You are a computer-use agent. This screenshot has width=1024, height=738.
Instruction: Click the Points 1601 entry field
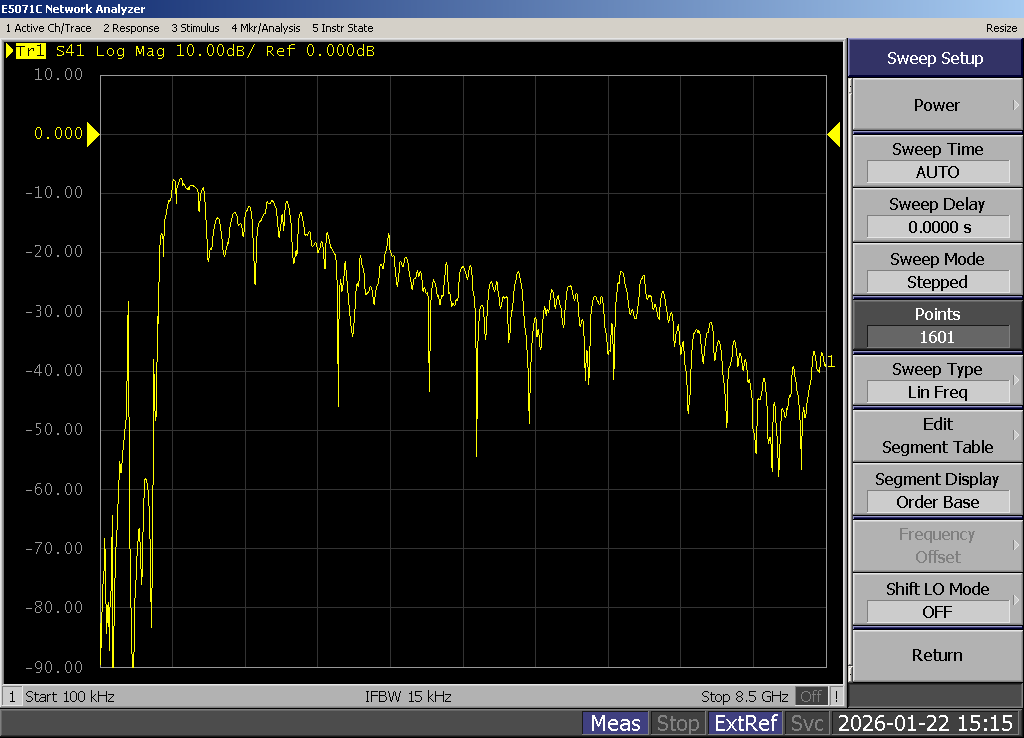click(936, 337)
